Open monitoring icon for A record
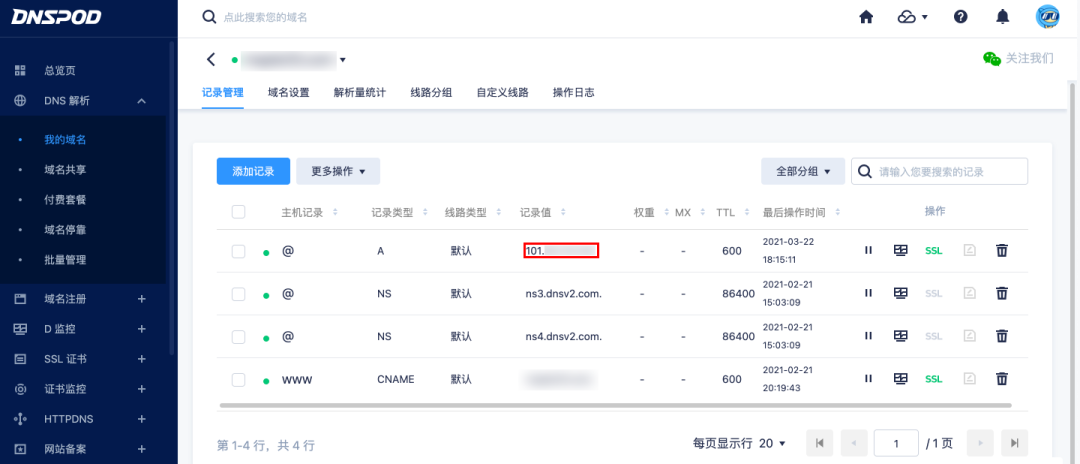Image resolution: width=1080 pixels, height=464 pixels. (x=900, y=251)
